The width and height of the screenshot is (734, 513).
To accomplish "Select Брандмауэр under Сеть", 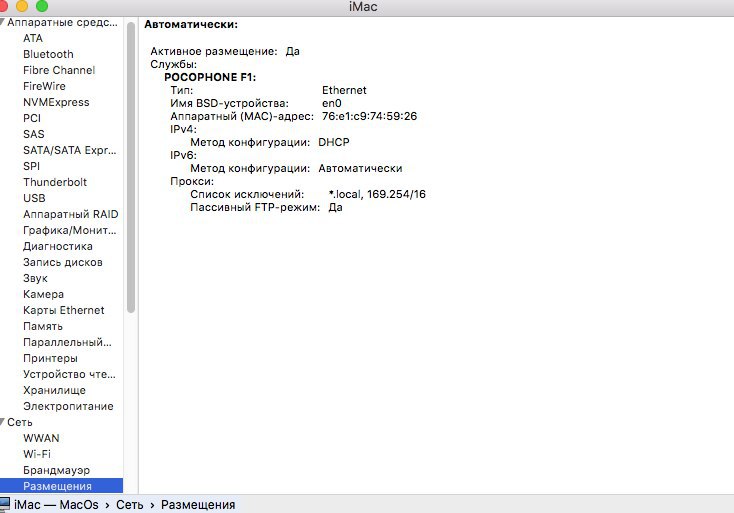I will tap(56, 470).
